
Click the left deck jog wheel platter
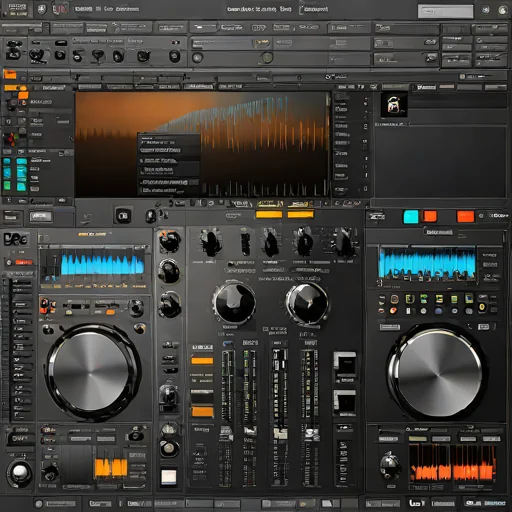[x=91, y=372]
